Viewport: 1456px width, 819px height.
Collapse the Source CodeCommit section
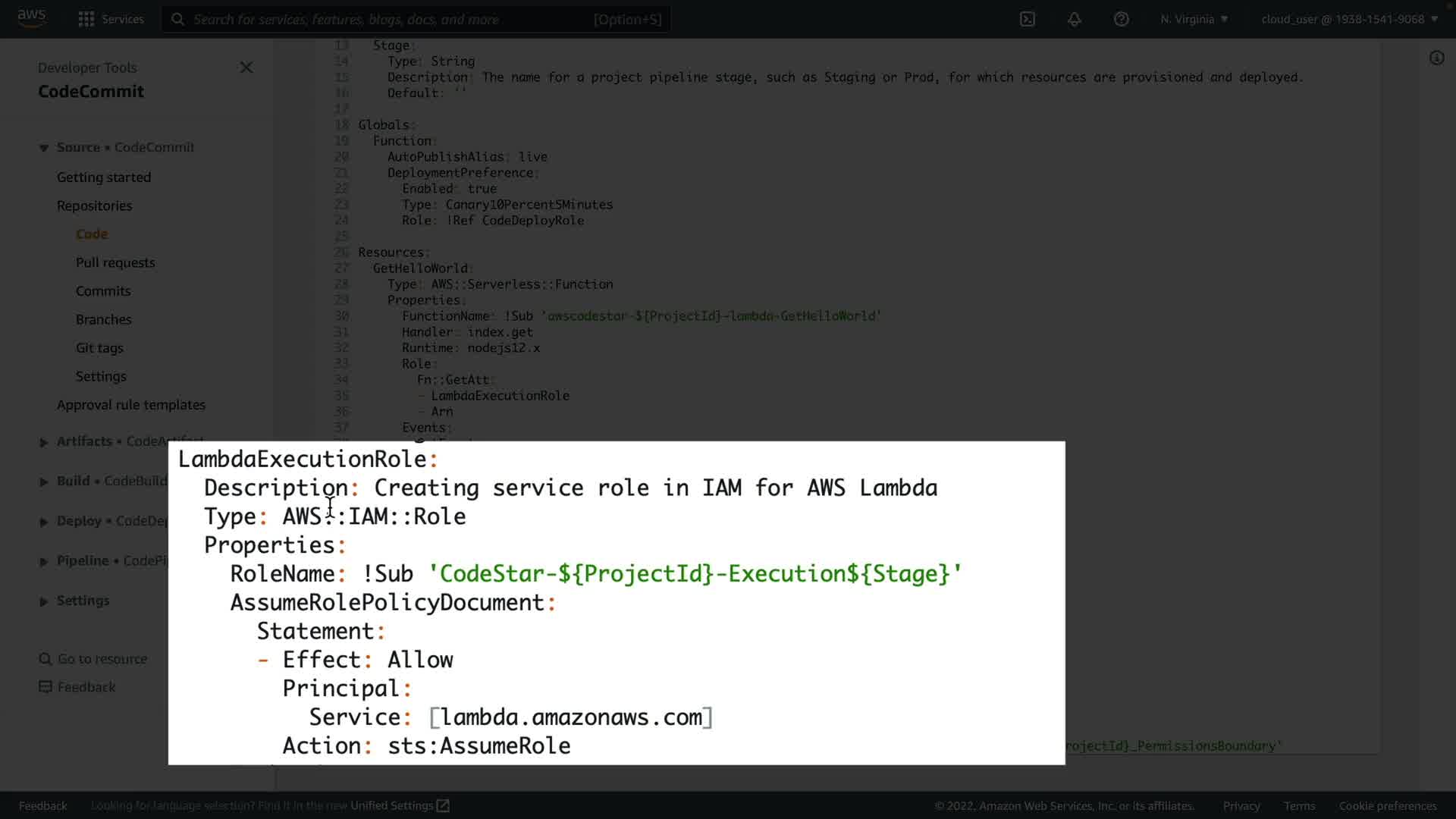(x=44, y=148)
